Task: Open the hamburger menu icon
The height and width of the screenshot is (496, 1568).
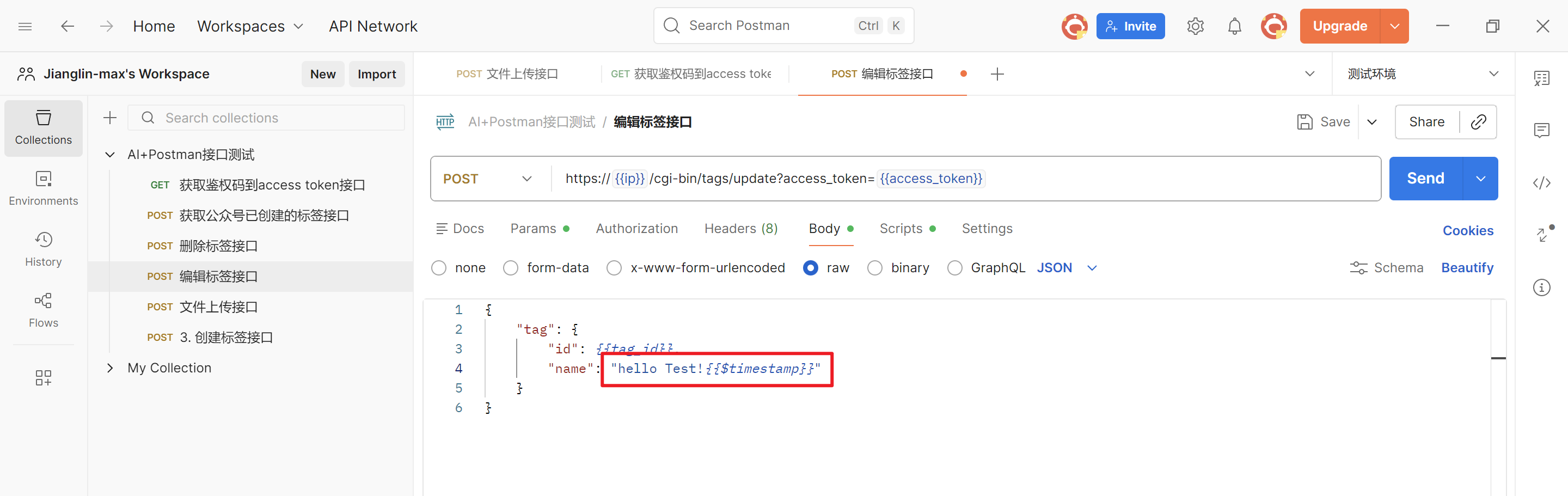Action: click(x=25, y=26)
